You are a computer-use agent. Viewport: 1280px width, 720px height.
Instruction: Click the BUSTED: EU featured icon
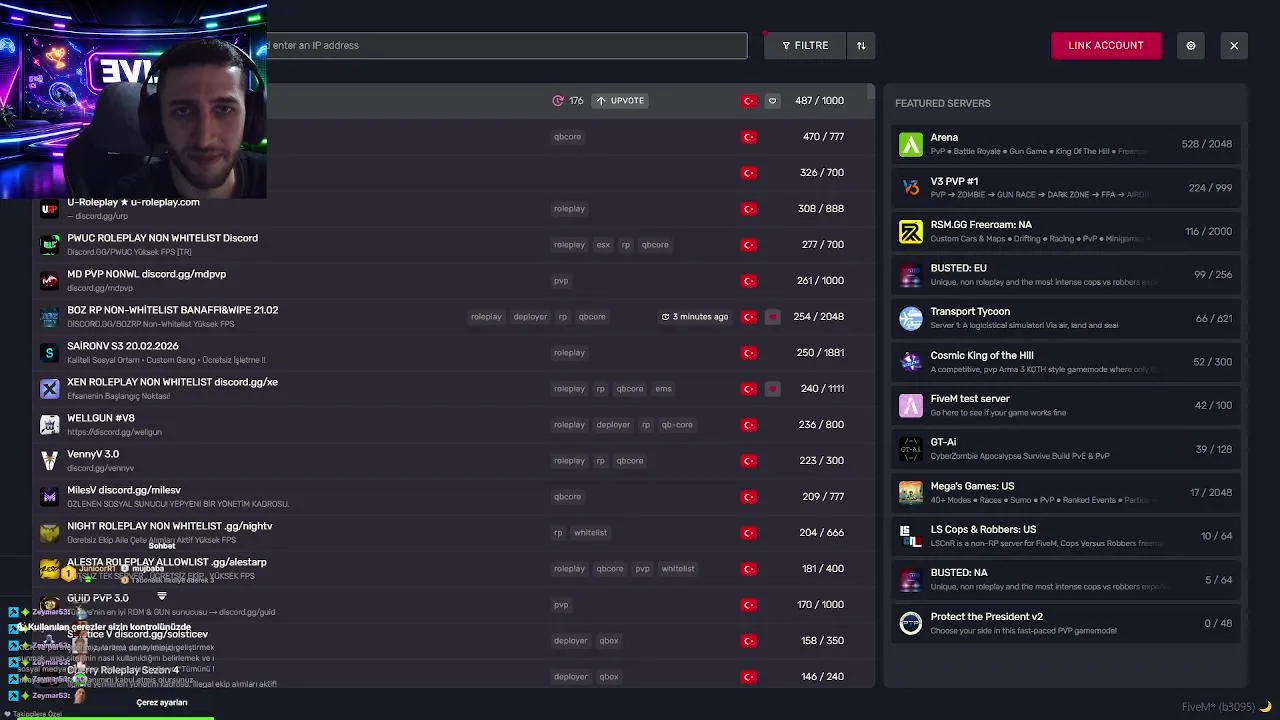tap(910, 274)
